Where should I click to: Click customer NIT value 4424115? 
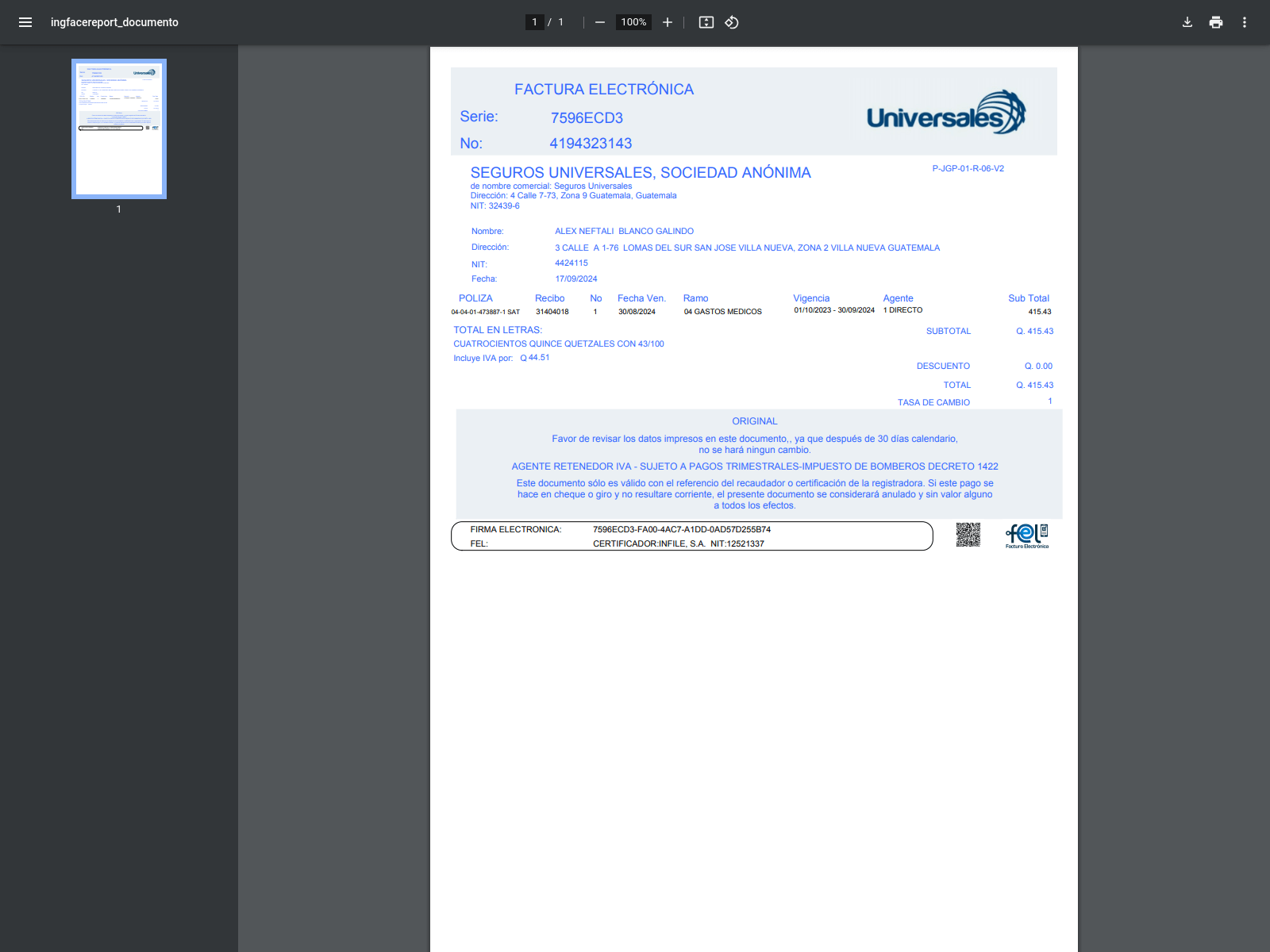(571, 263)
